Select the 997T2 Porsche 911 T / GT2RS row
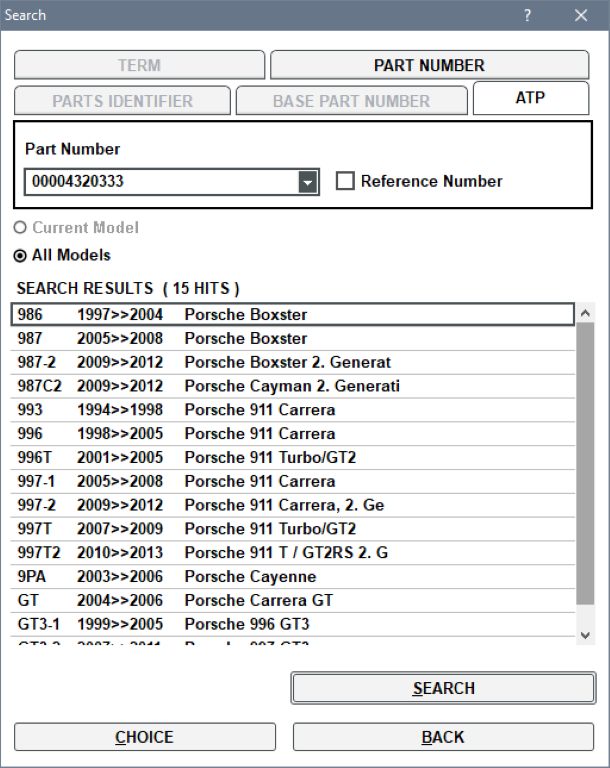Image resolution: width=610 pixels, height=768 pixels. click(x=293, y=552)
